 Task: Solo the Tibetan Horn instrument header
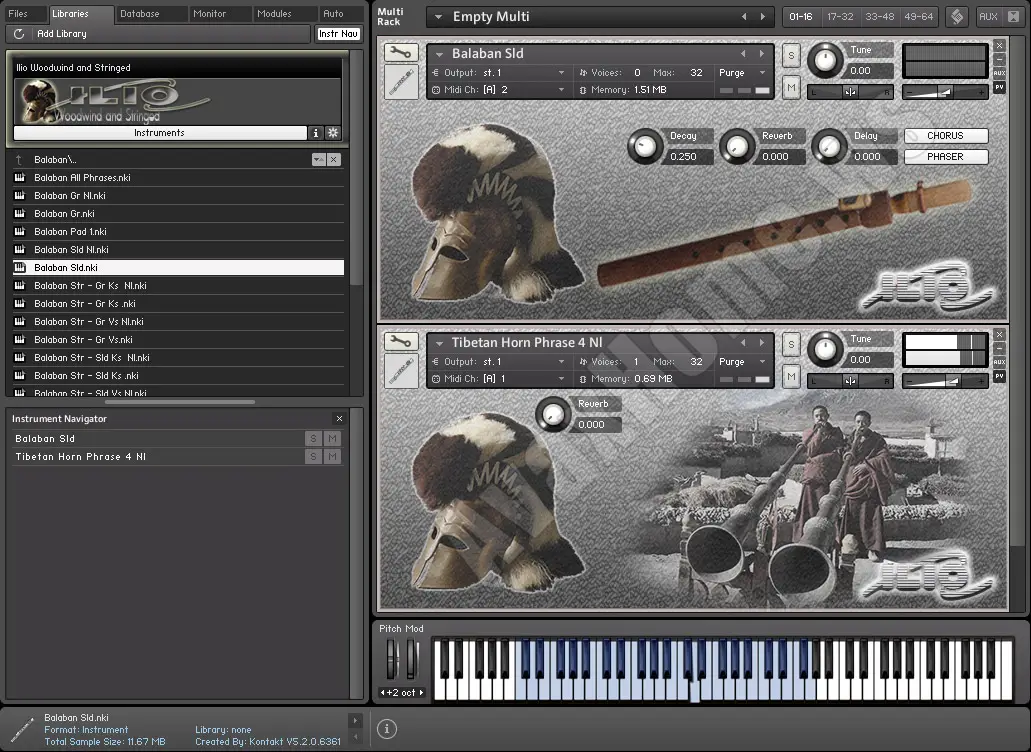(791, 344)
